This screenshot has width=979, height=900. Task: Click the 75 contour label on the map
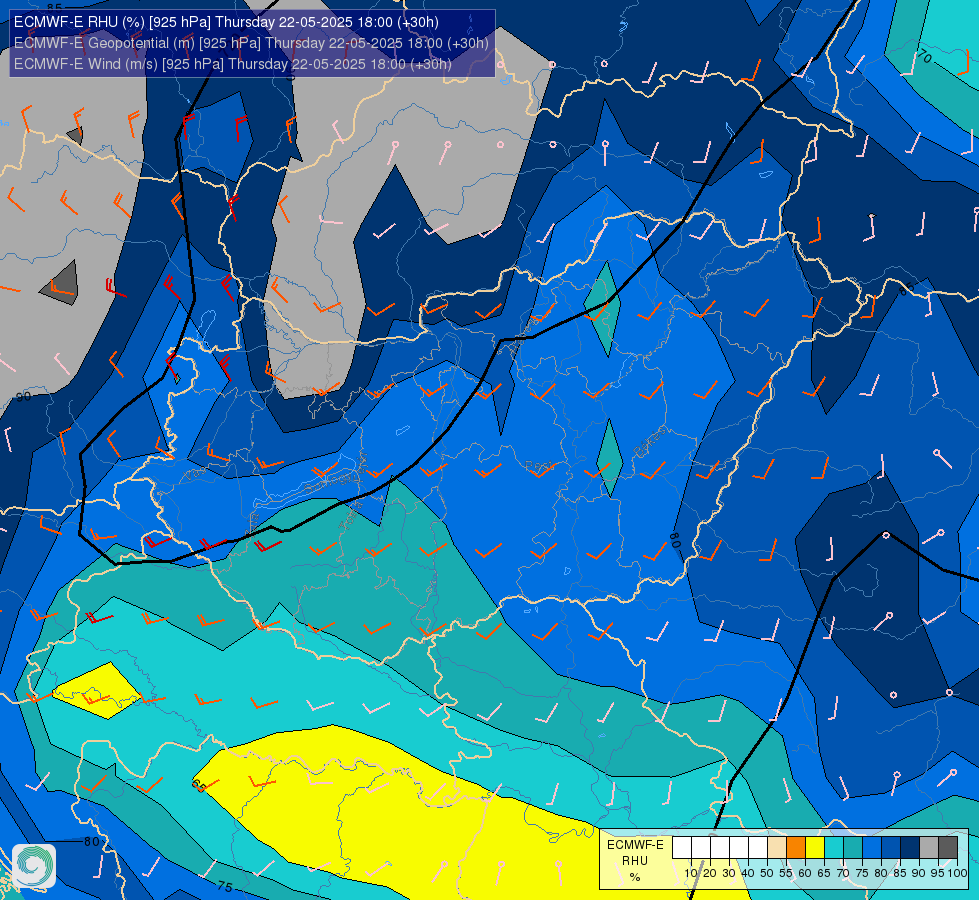click(x=225, y=886)
